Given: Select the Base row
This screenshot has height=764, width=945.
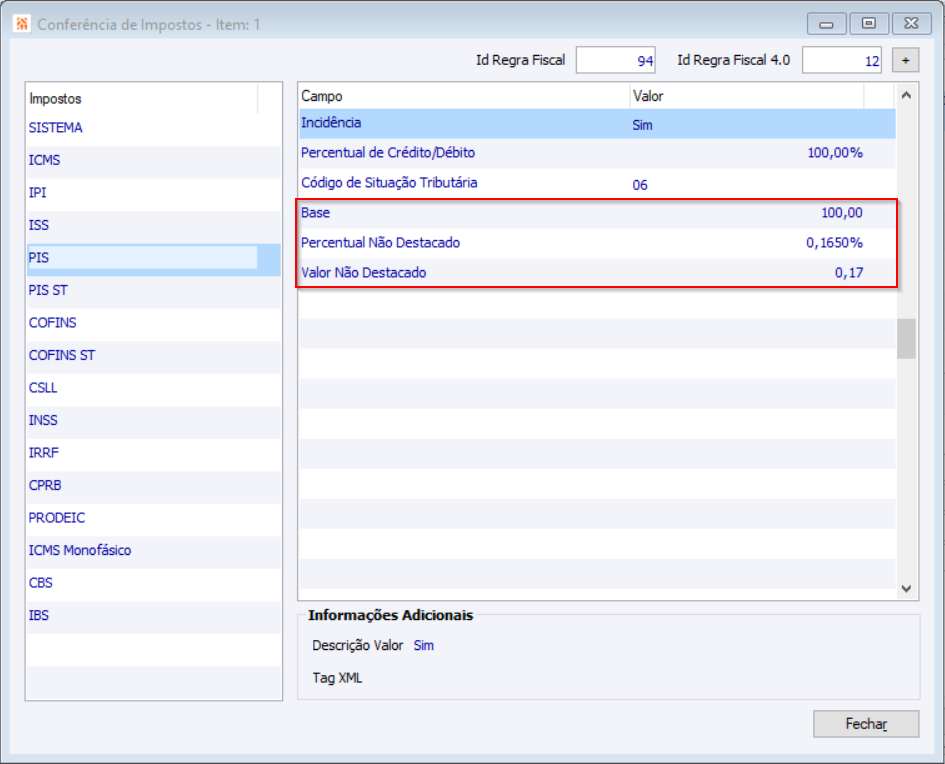Looking at the screenshot, I should pyautogui.click(x=597, y=213).
